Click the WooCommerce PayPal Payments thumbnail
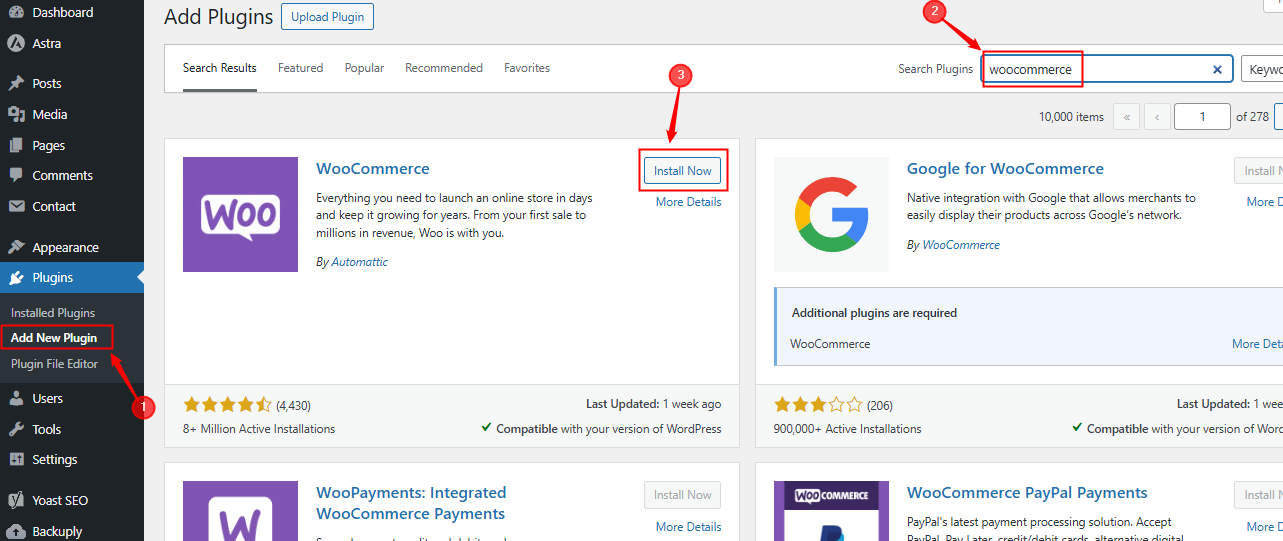Screen dimensions: 1283x541 coord(831,511)
